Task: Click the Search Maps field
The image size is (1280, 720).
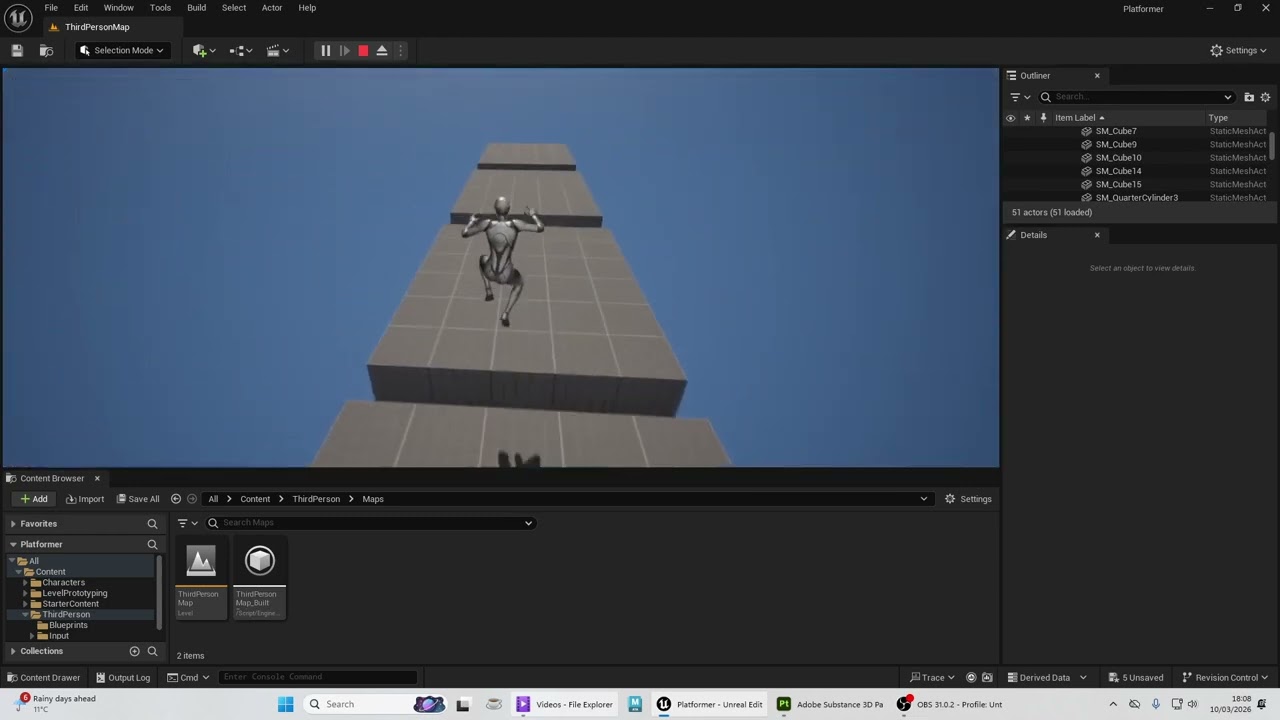Action: (370, 523)
